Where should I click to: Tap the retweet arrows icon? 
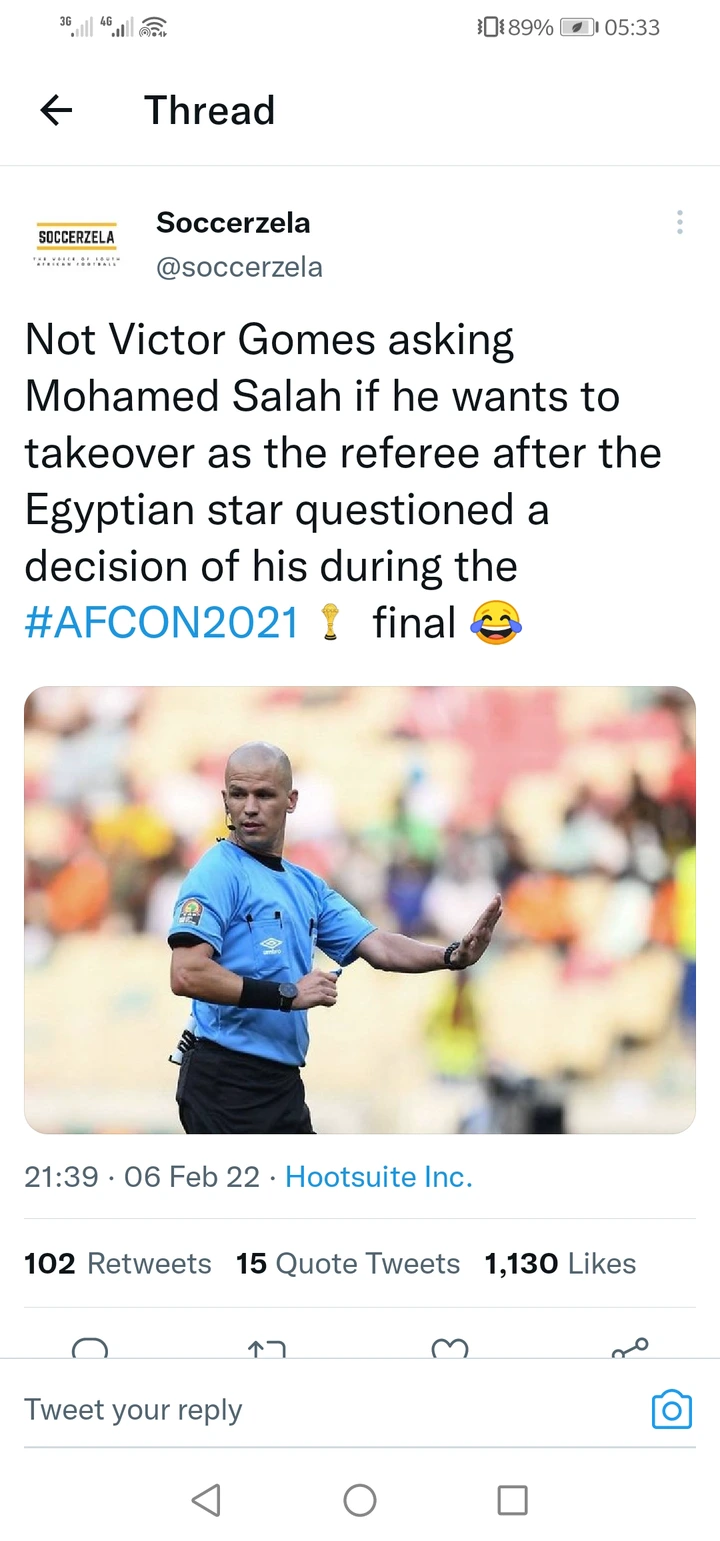266,1349
